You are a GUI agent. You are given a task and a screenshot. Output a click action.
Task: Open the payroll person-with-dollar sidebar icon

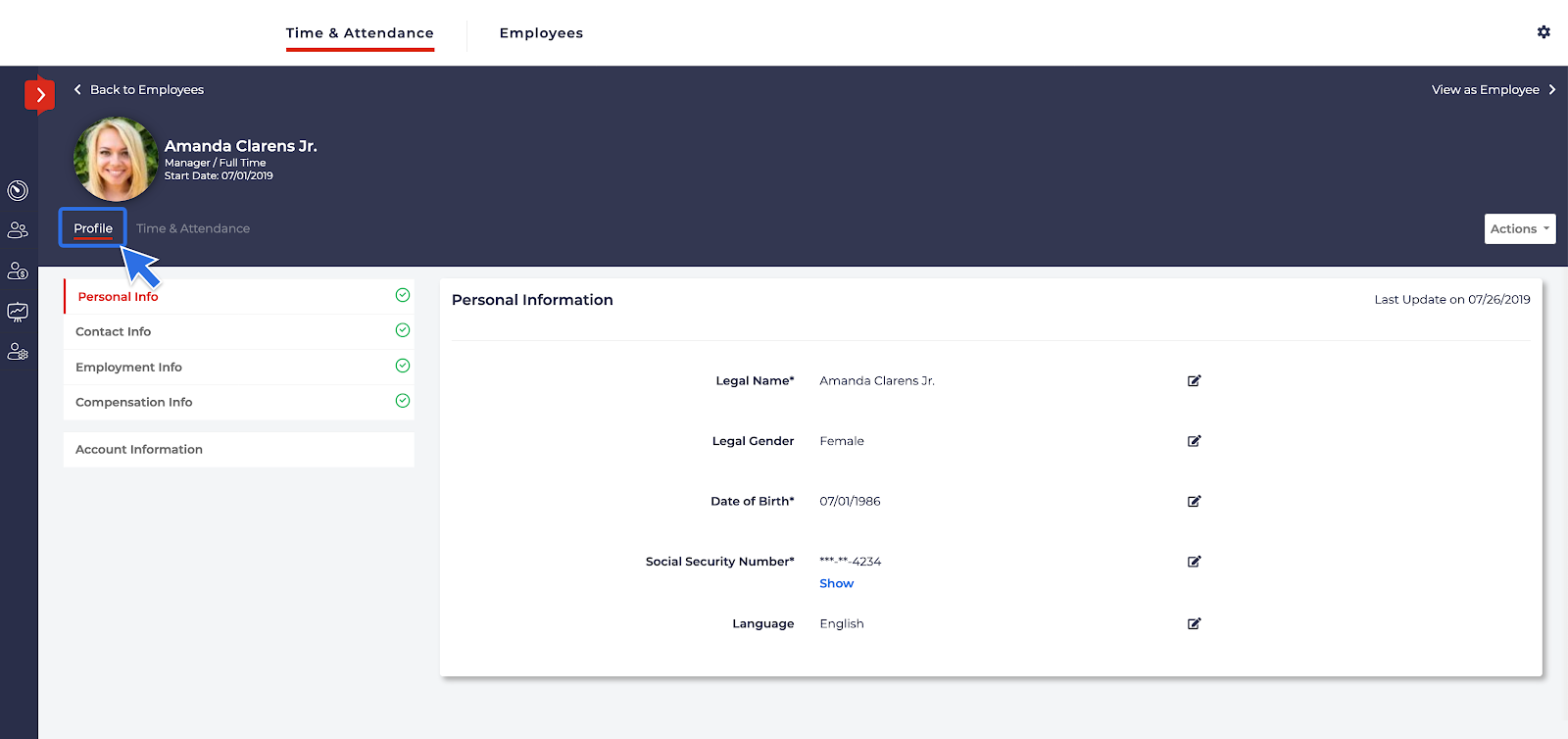point(18,271)
